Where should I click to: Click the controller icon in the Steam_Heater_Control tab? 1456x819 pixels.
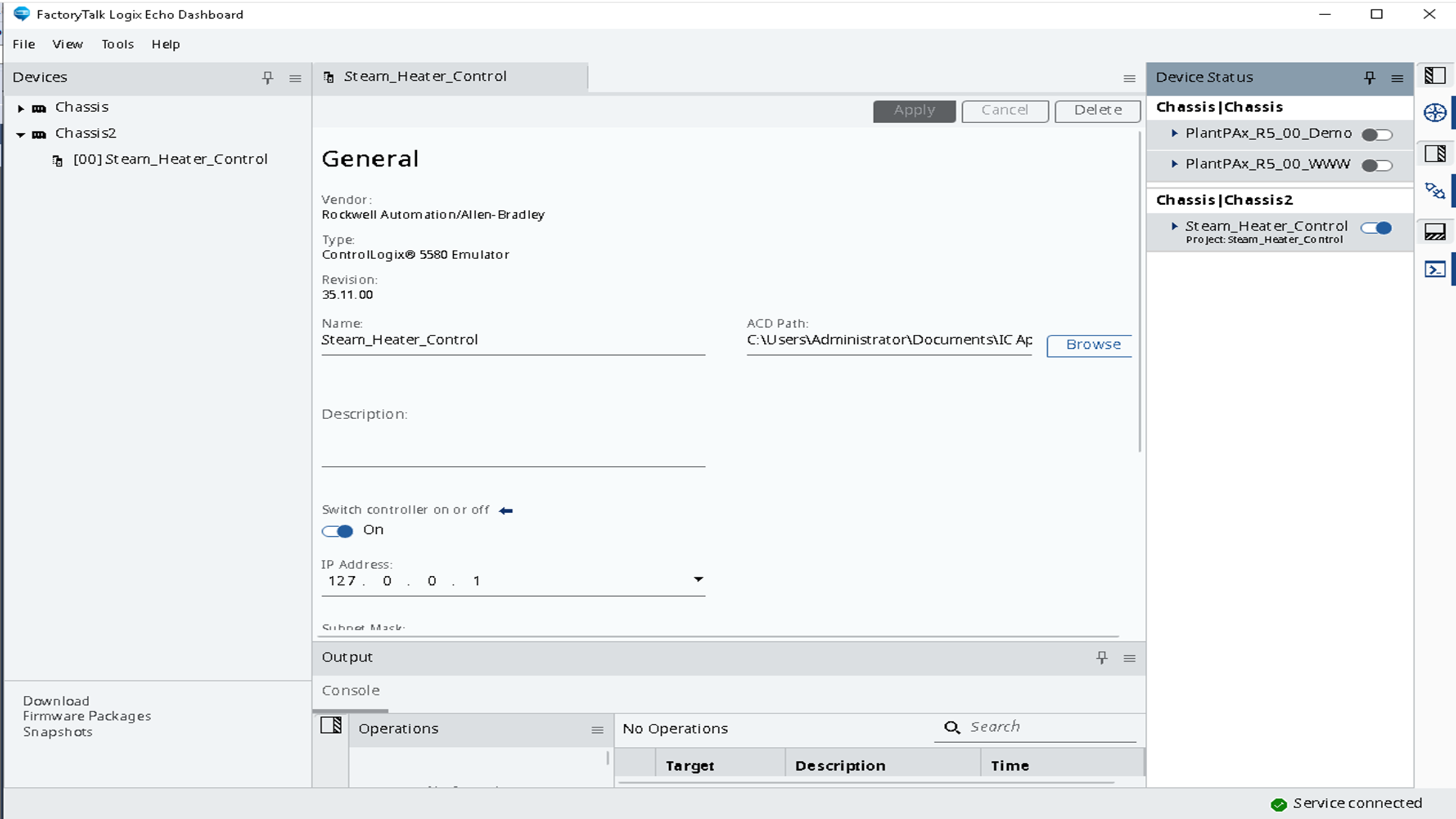point(328,77)
